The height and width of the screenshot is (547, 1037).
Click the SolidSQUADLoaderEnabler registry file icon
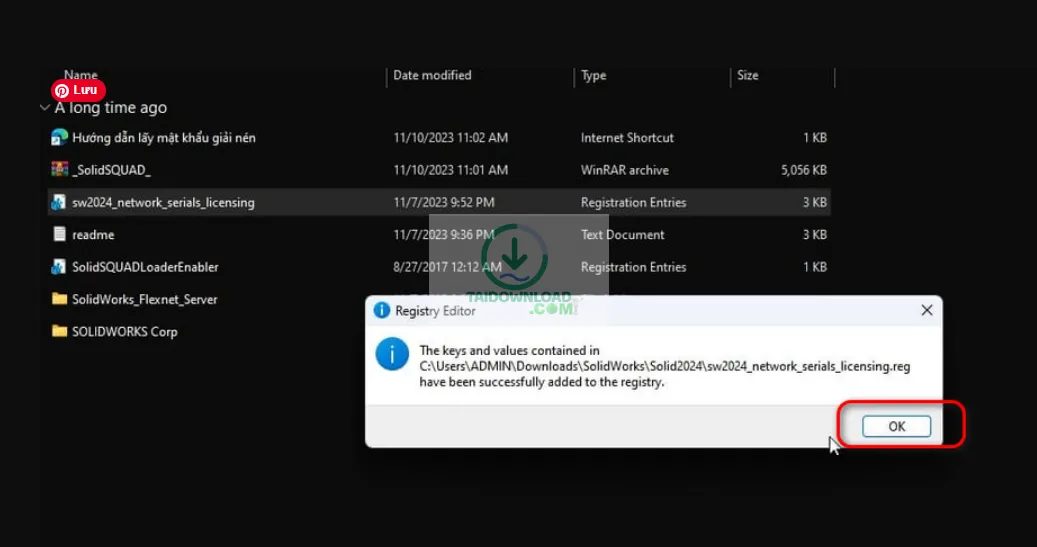(59, 267)
